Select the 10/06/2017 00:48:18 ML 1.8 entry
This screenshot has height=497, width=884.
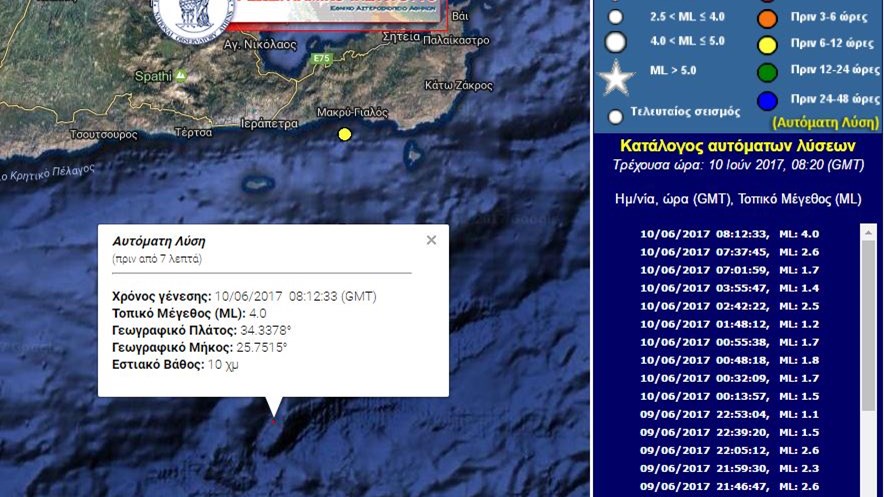pos(730,360)
